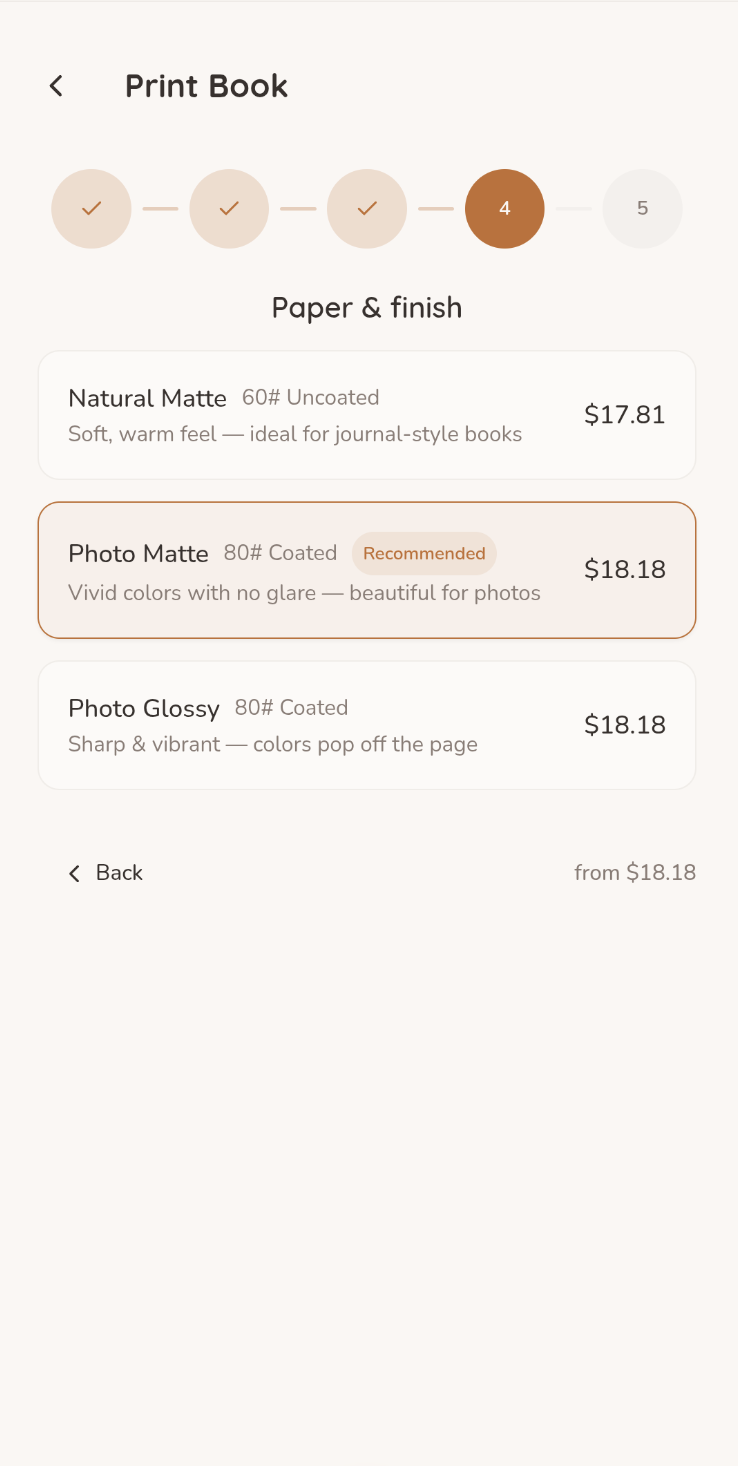Screen dimensions: 738x1466
Task: Click the current step 4 circle
Action: click(505, 208)
